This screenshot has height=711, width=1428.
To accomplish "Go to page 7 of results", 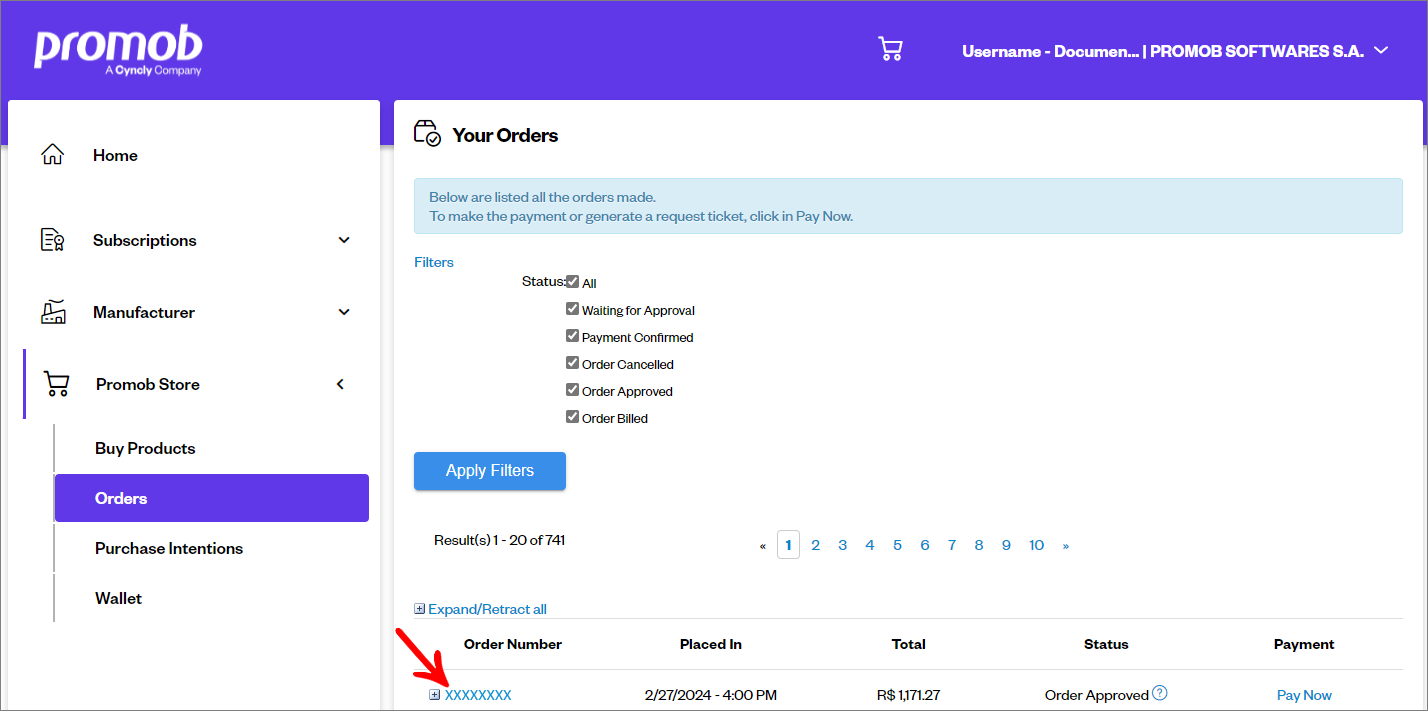I will point(952,545).
